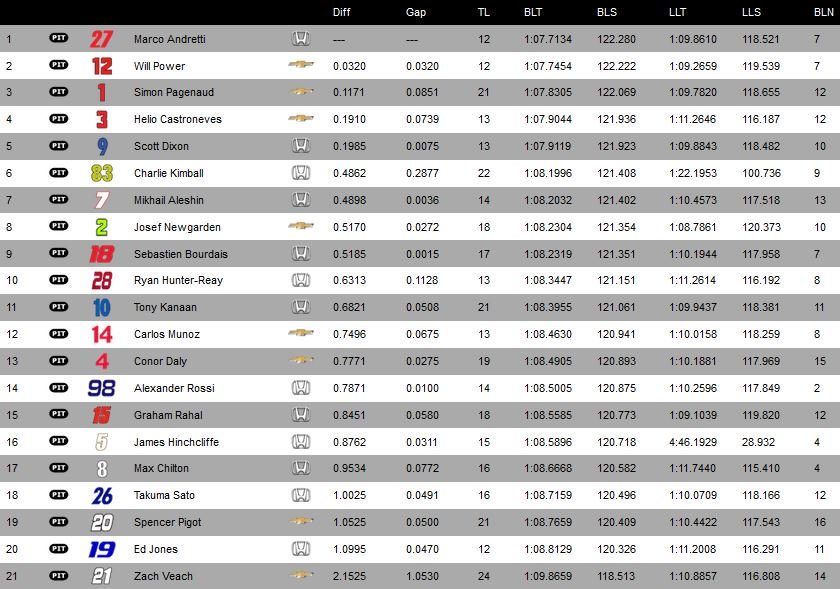Click car number 19 icon for Ed Jones

point(102,549)
